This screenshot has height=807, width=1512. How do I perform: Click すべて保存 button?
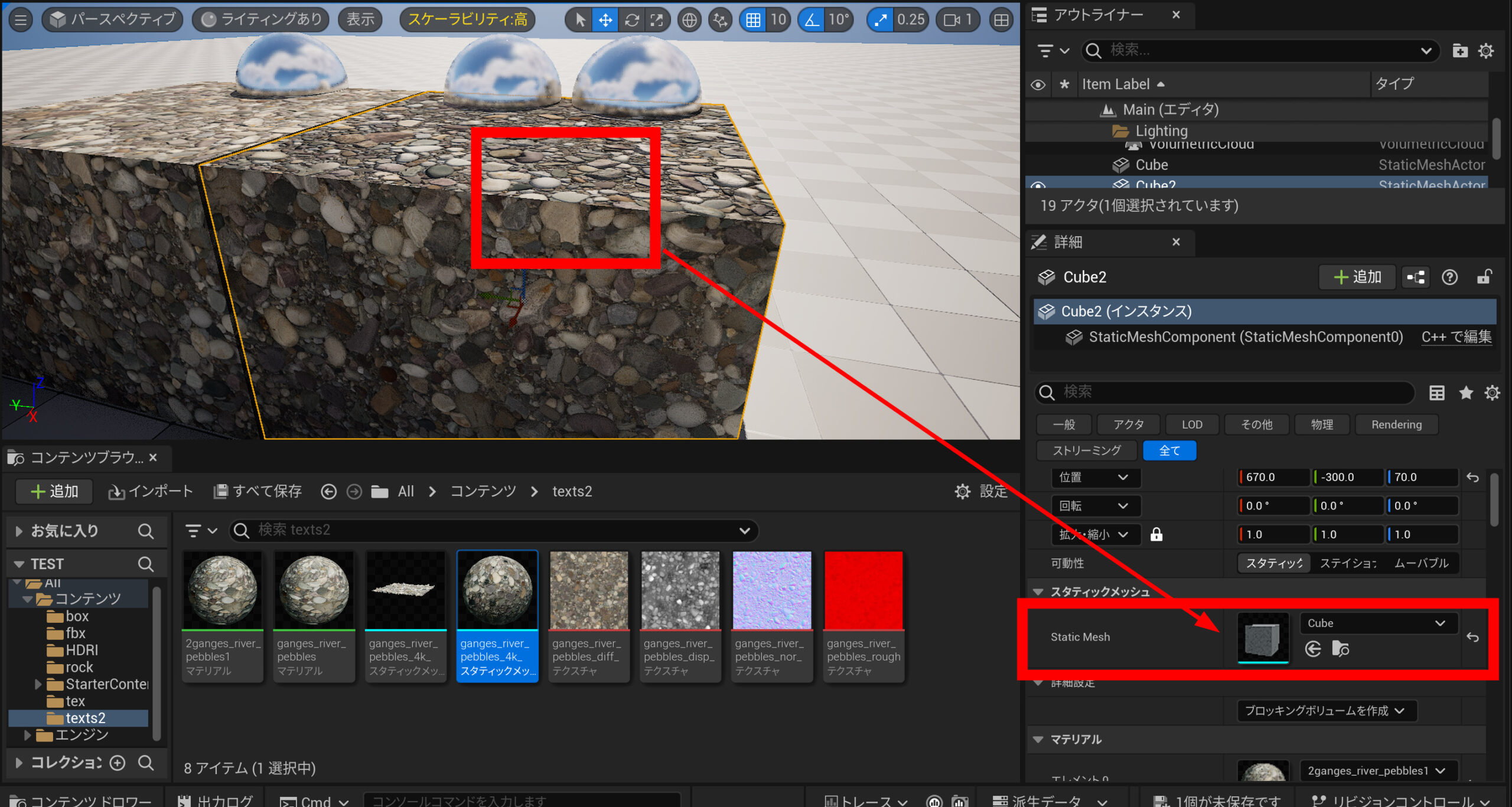point(258,491)
